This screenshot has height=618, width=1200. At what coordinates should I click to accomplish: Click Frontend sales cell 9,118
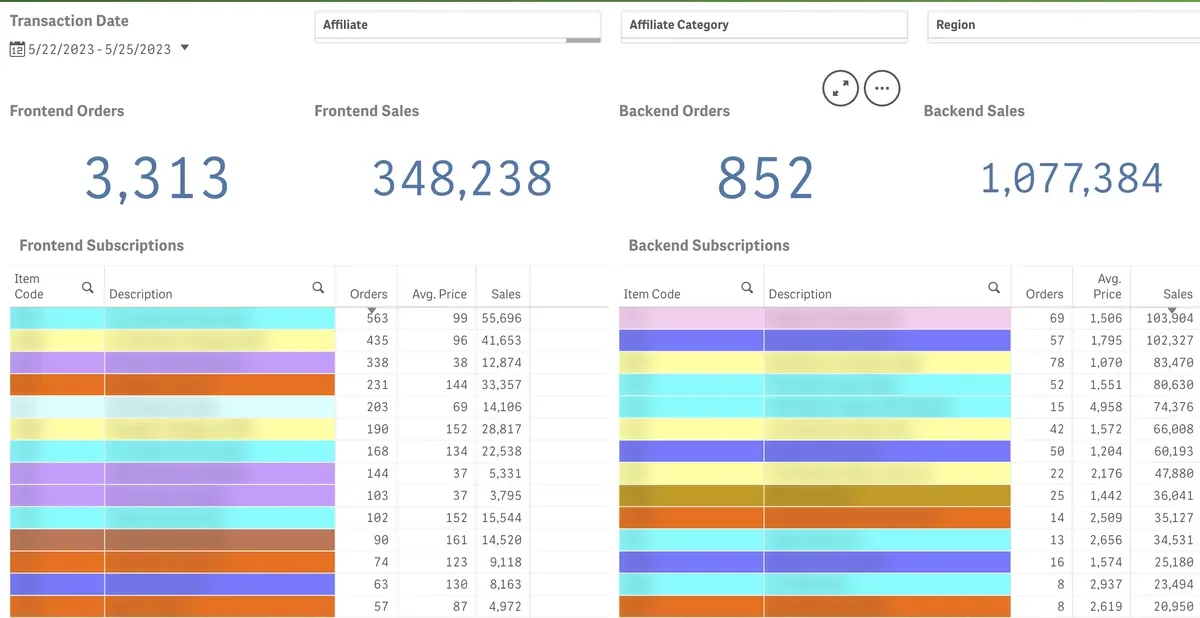[505, 562]
